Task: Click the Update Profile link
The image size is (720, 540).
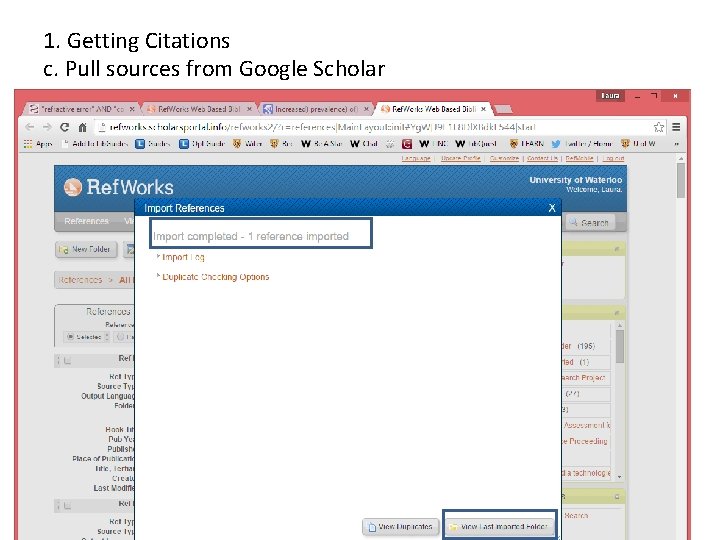Action: click(461, 158)
